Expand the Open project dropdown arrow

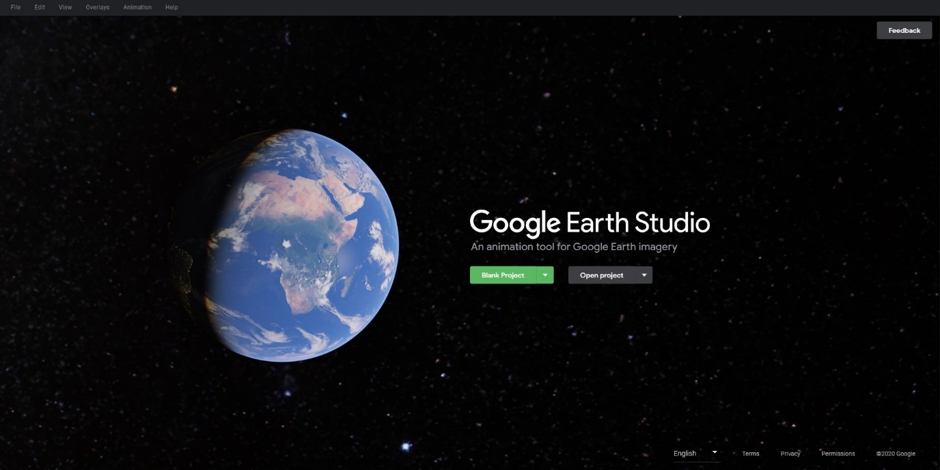(x=644, y=275)
